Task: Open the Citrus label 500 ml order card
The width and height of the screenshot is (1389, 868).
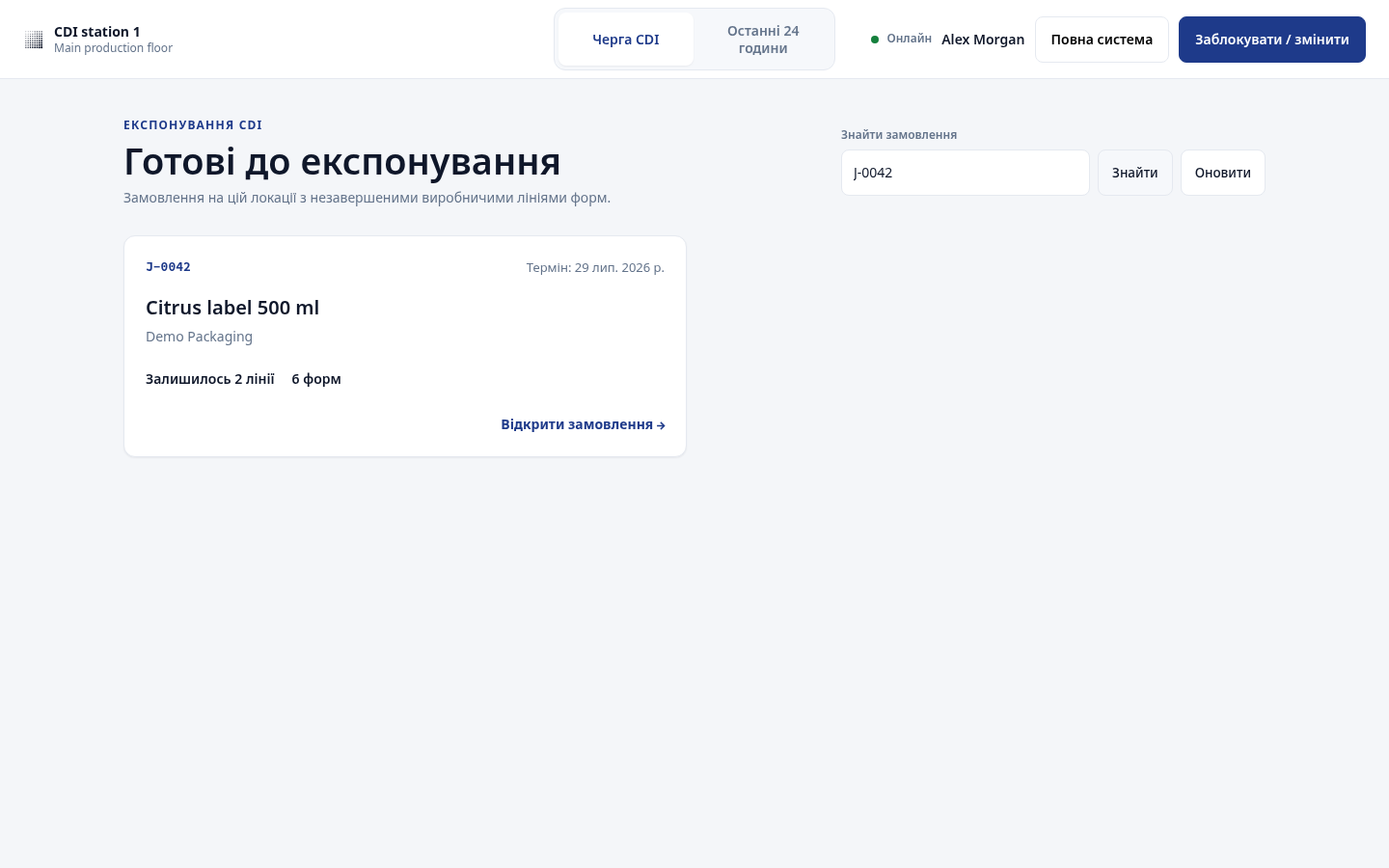Action: pos(405,346)
